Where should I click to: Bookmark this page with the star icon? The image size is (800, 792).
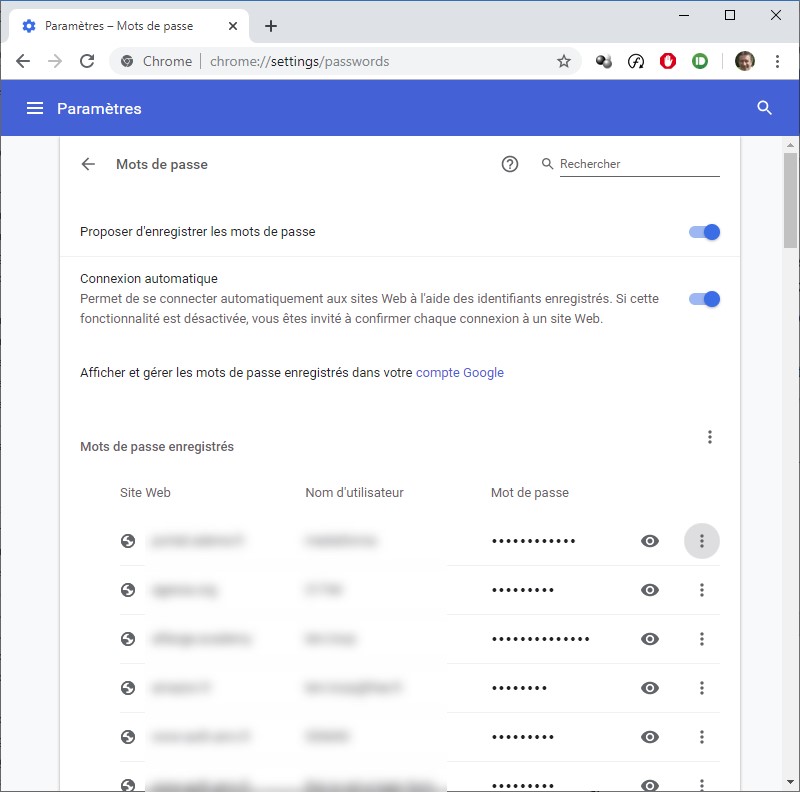(x=564, y=61)
